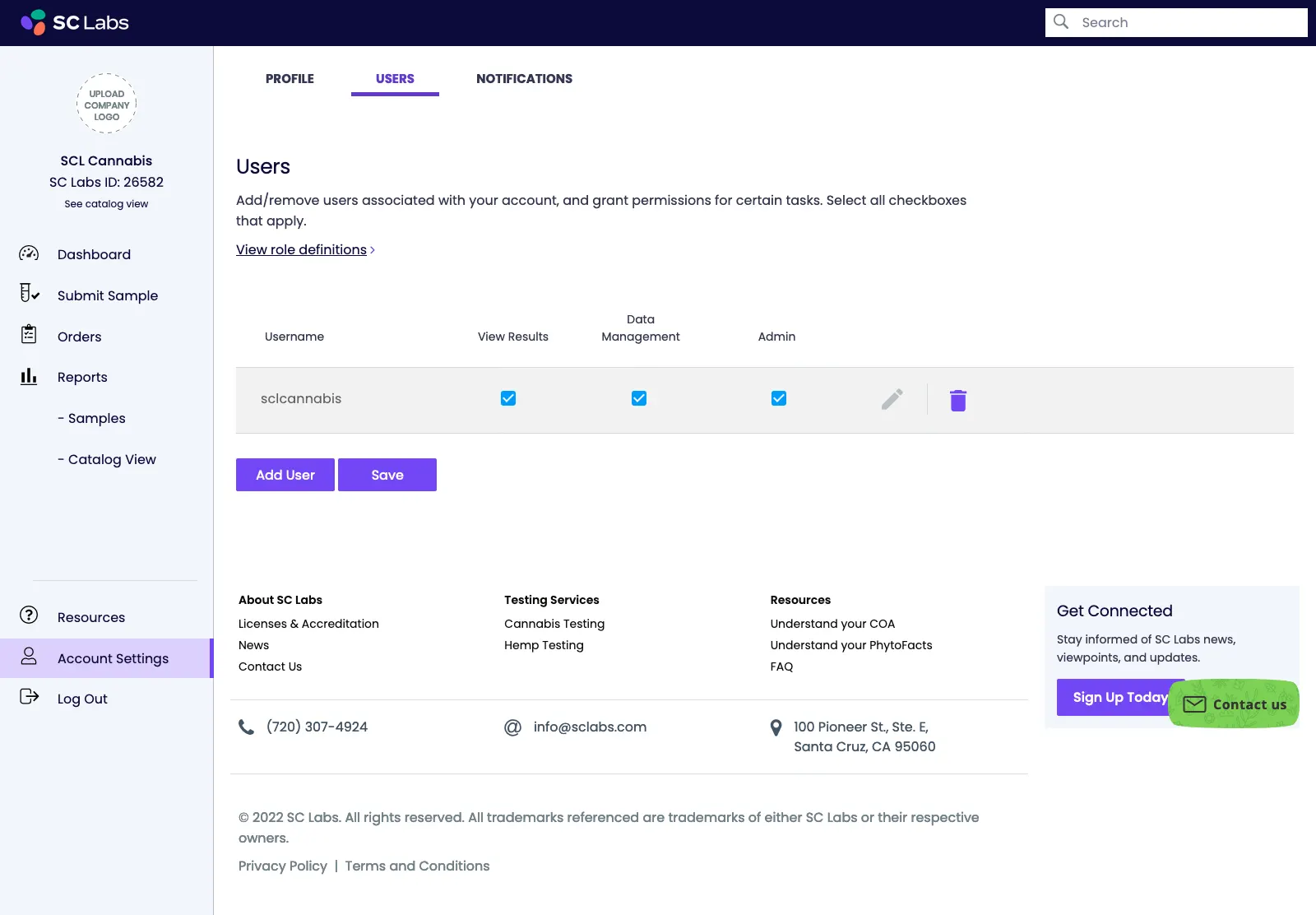
Task: Open Privacy Policy link
Action: point(282,866)
